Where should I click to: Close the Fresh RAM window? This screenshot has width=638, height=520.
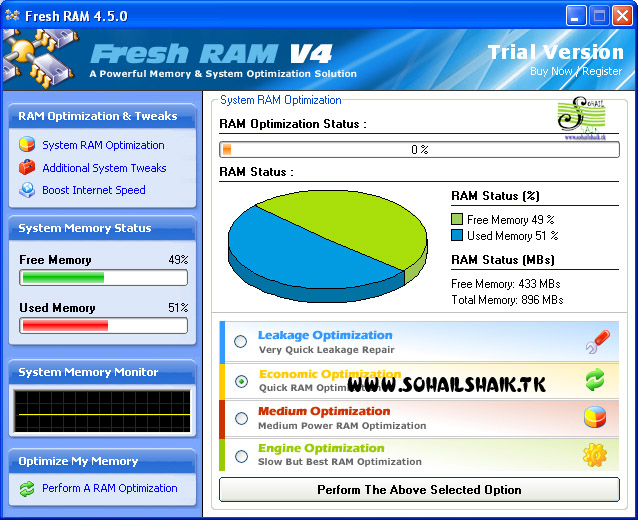pyautogui.click(x=622, y=16)
